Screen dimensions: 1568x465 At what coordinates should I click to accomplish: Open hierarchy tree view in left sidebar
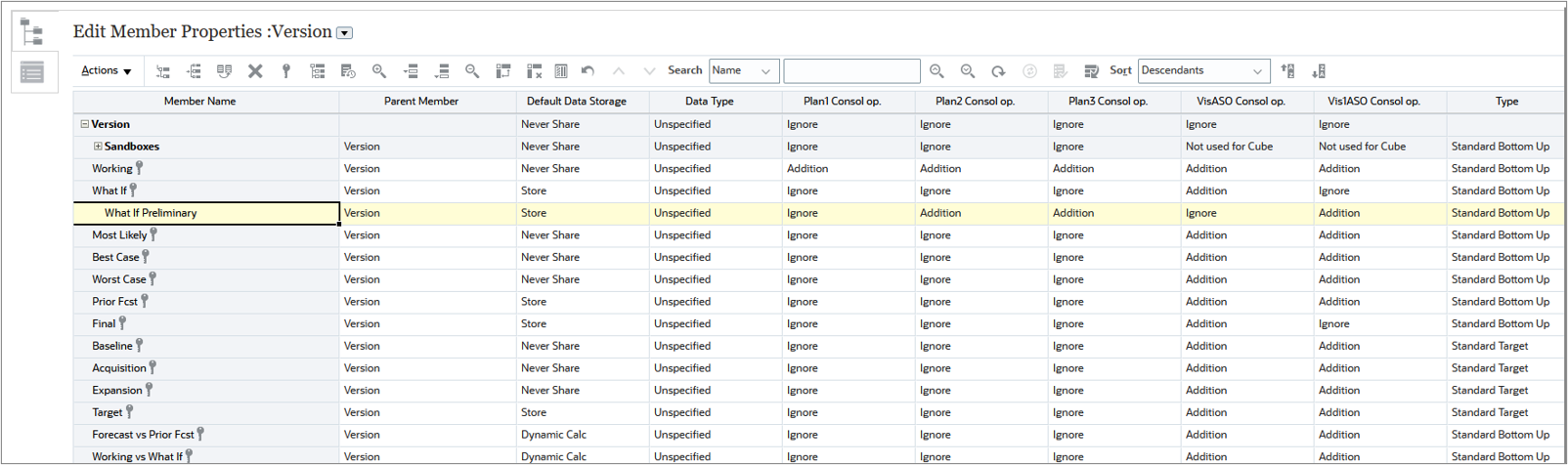click(x=32, y=31)
